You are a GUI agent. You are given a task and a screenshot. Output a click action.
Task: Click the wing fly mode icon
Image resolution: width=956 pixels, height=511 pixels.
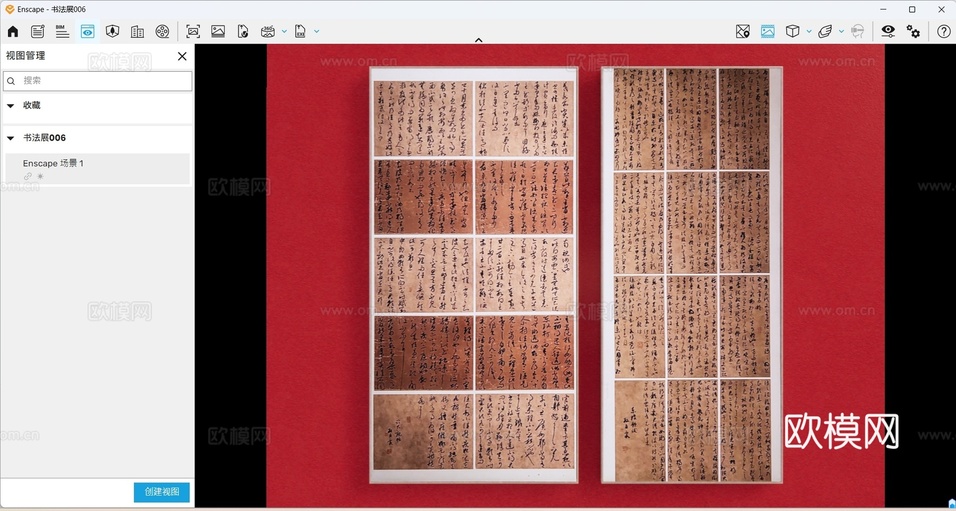pos(825,32)
